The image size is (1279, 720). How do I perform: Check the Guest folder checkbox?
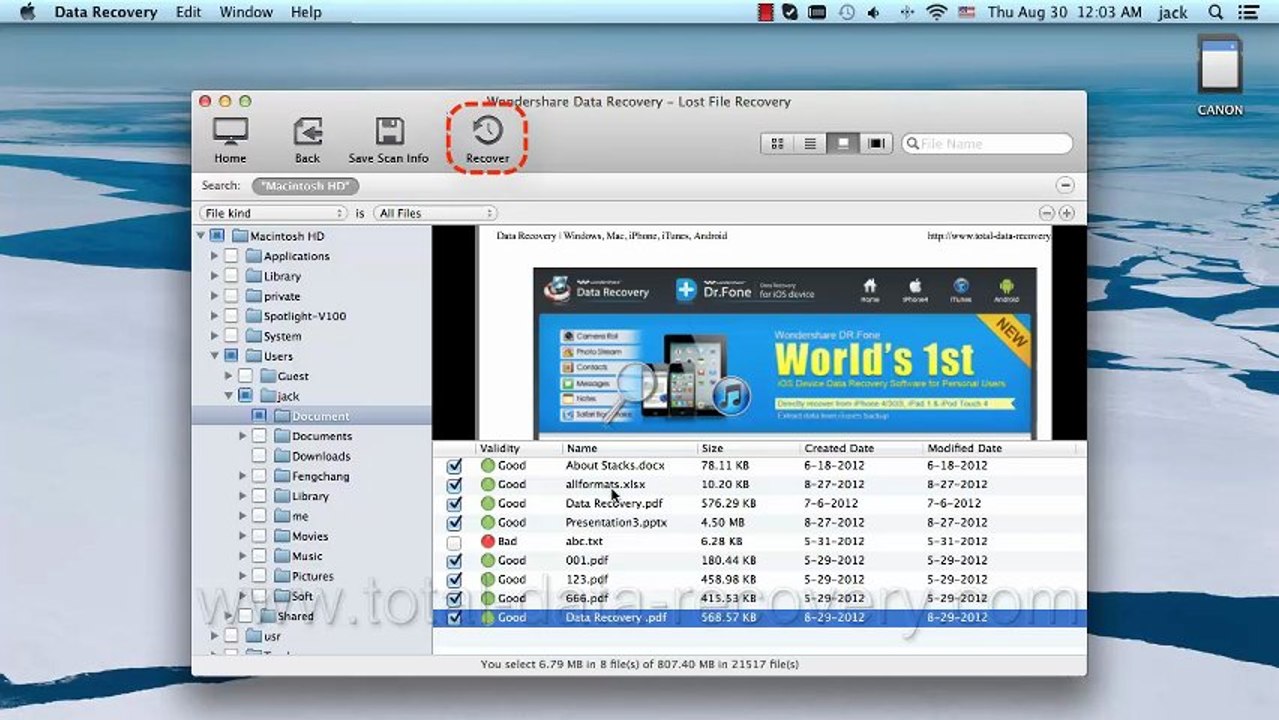[x=245, y=376]
